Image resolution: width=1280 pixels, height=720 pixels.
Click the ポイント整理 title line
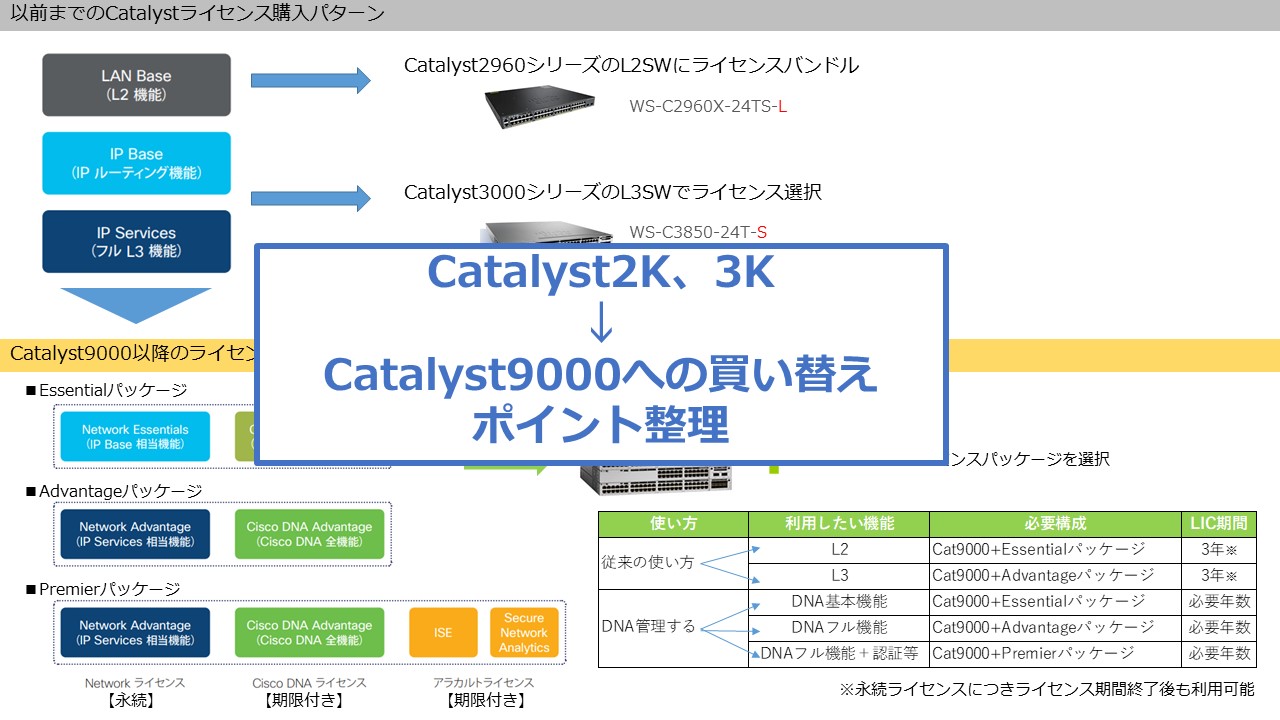pos(601,425)
